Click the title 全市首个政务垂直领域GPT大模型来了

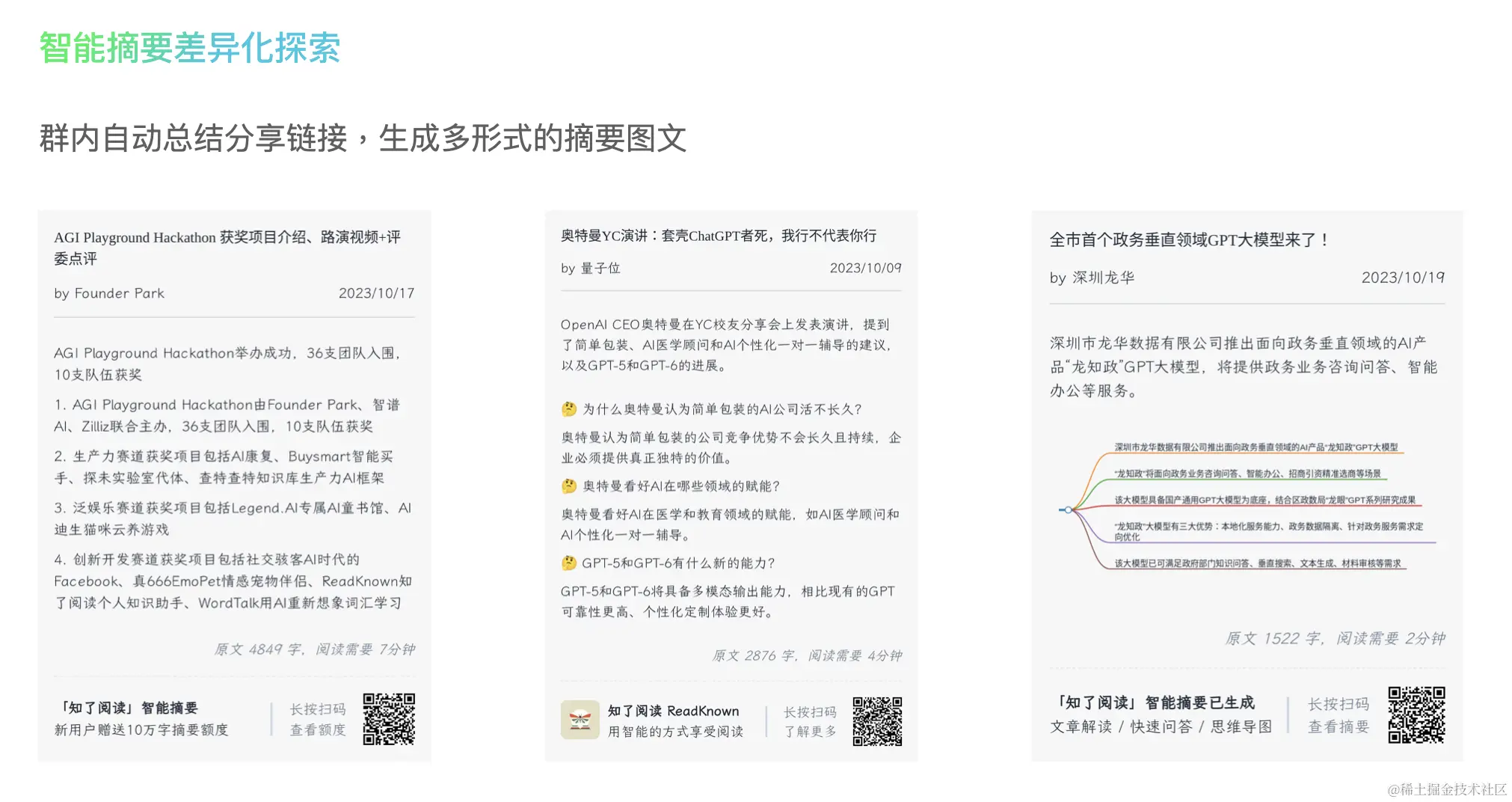pos(1188,239)
